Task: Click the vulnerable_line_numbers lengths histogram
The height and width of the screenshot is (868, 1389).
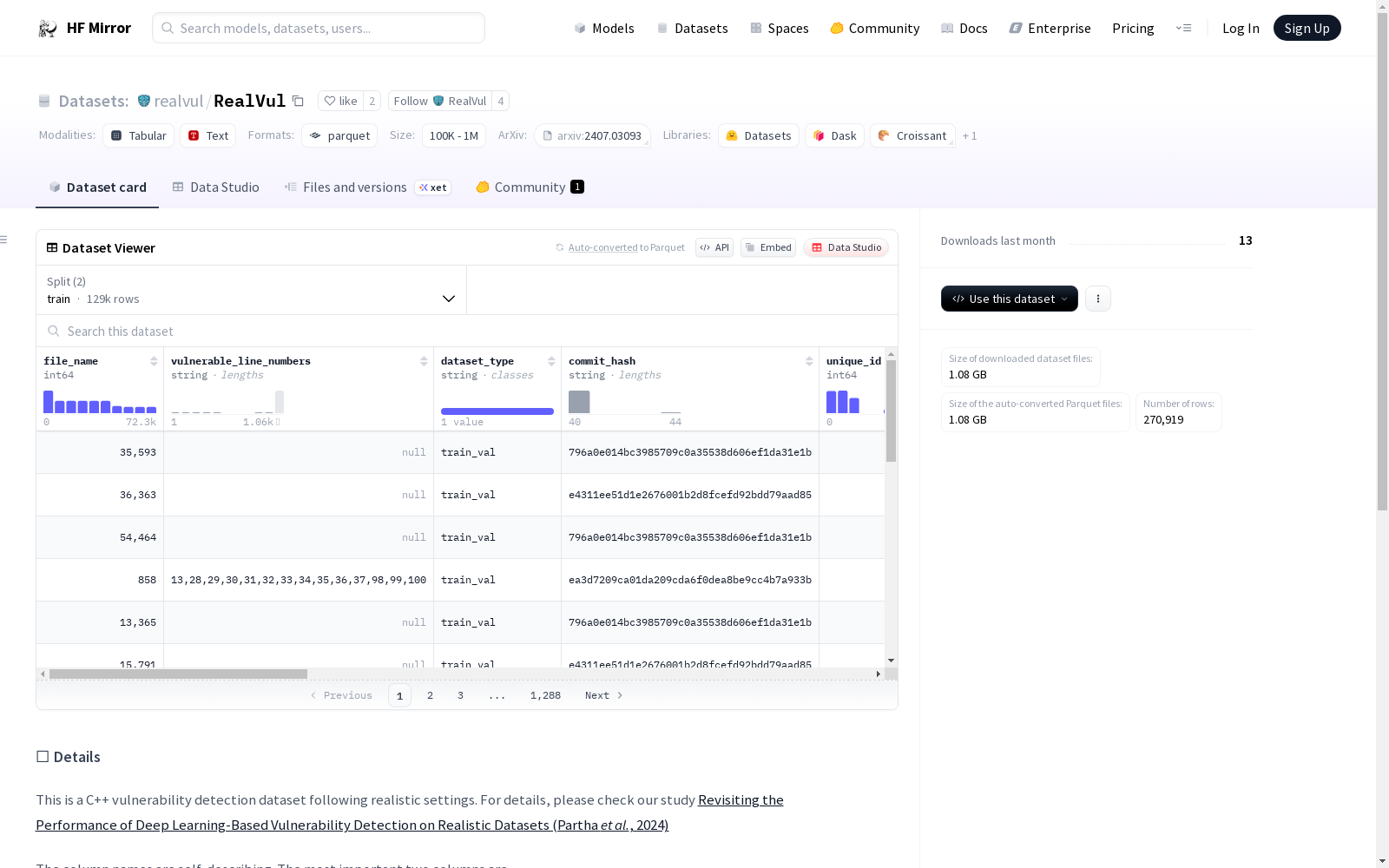Action: [227, 401]
